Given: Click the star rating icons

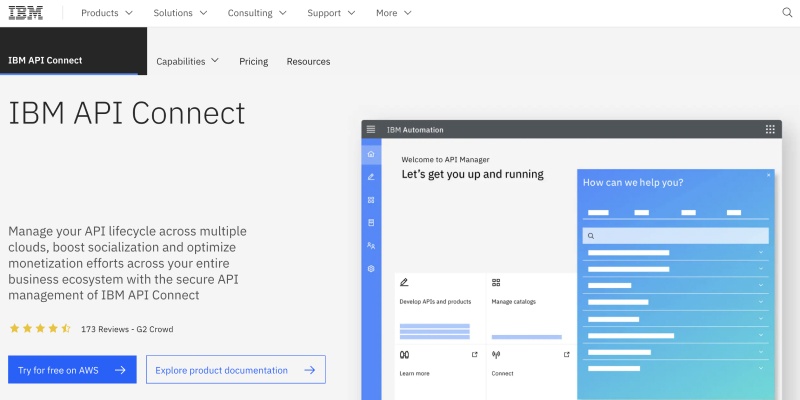Looking at the screenshot, I should (40, 329).
